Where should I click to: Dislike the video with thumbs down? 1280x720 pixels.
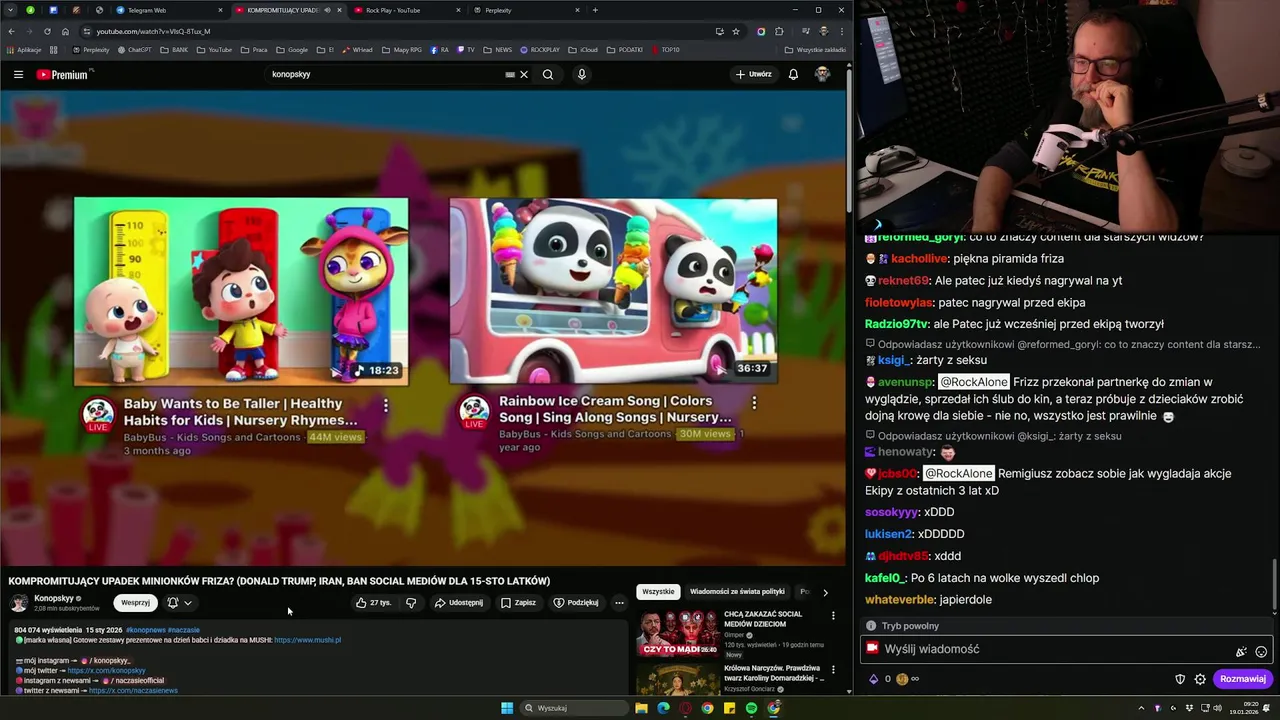(411, 603)
